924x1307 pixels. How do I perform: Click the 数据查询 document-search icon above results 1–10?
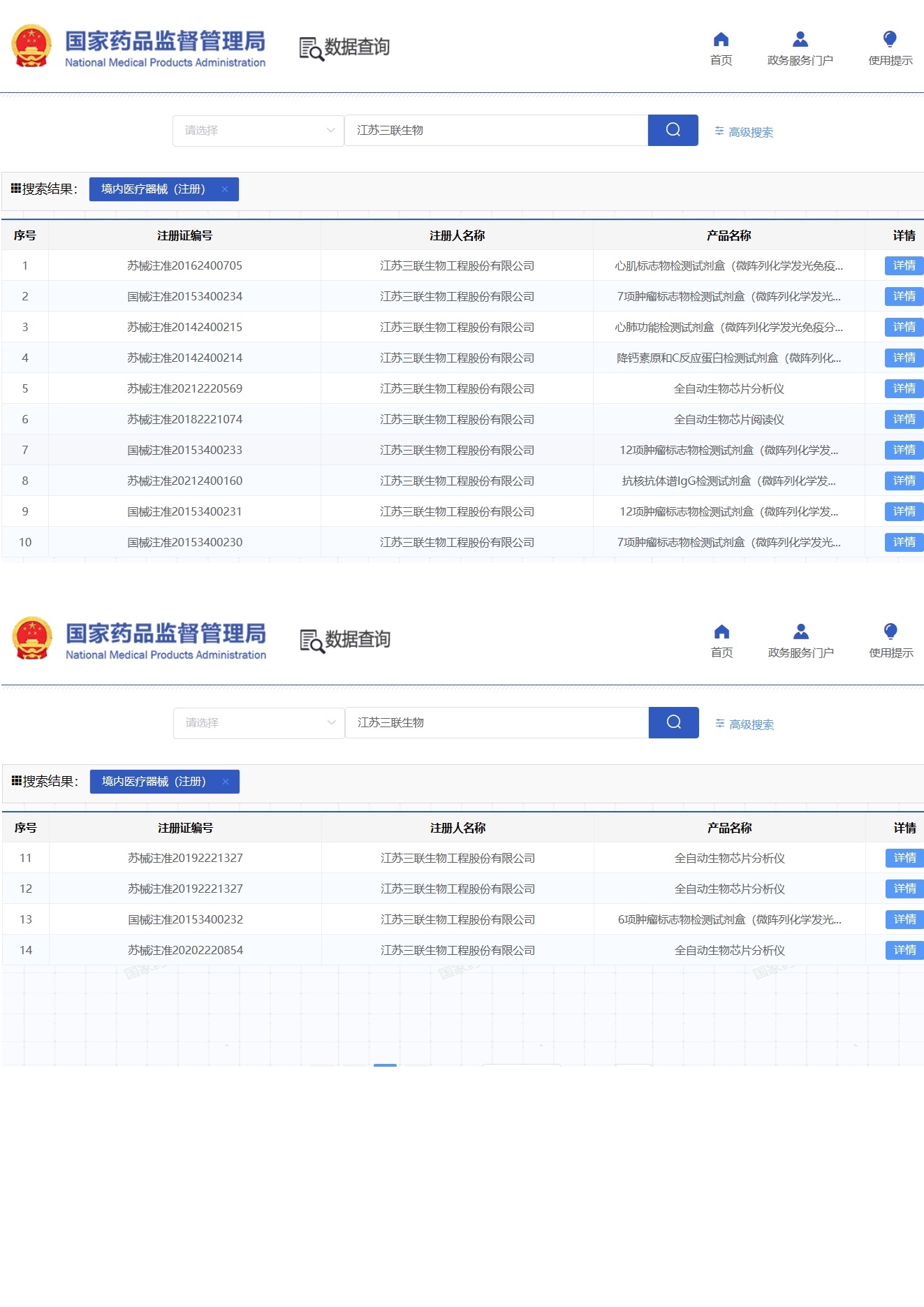(x=311, y=48)
